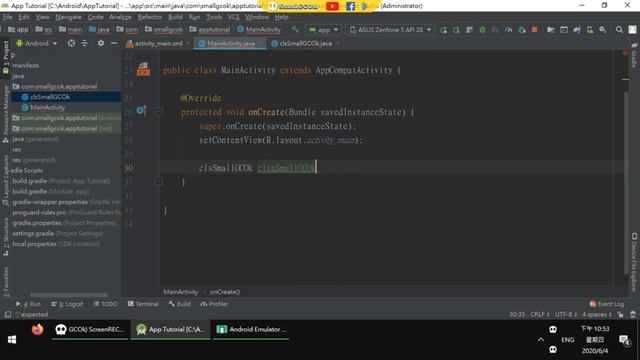The width and height of the screenshot is (640, 360).
Task: Open the app run configuration dropdown
Action: 324,30
